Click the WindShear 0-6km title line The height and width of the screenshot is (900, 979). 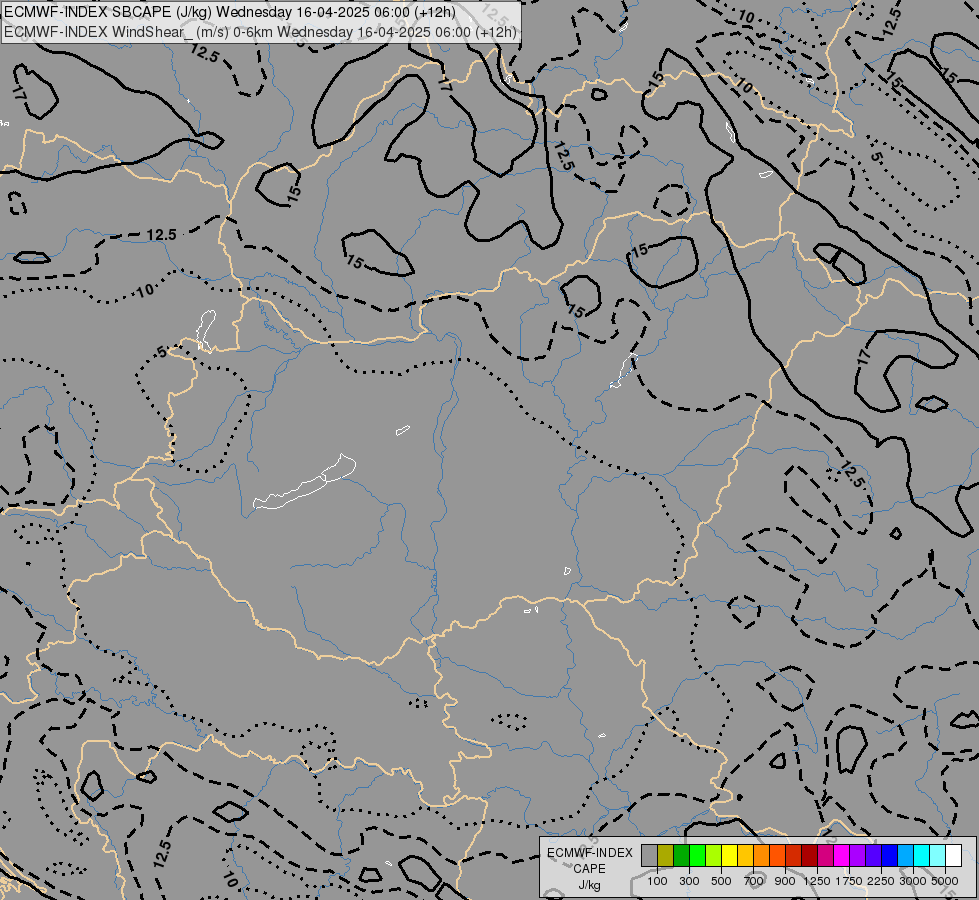(260, 32)
